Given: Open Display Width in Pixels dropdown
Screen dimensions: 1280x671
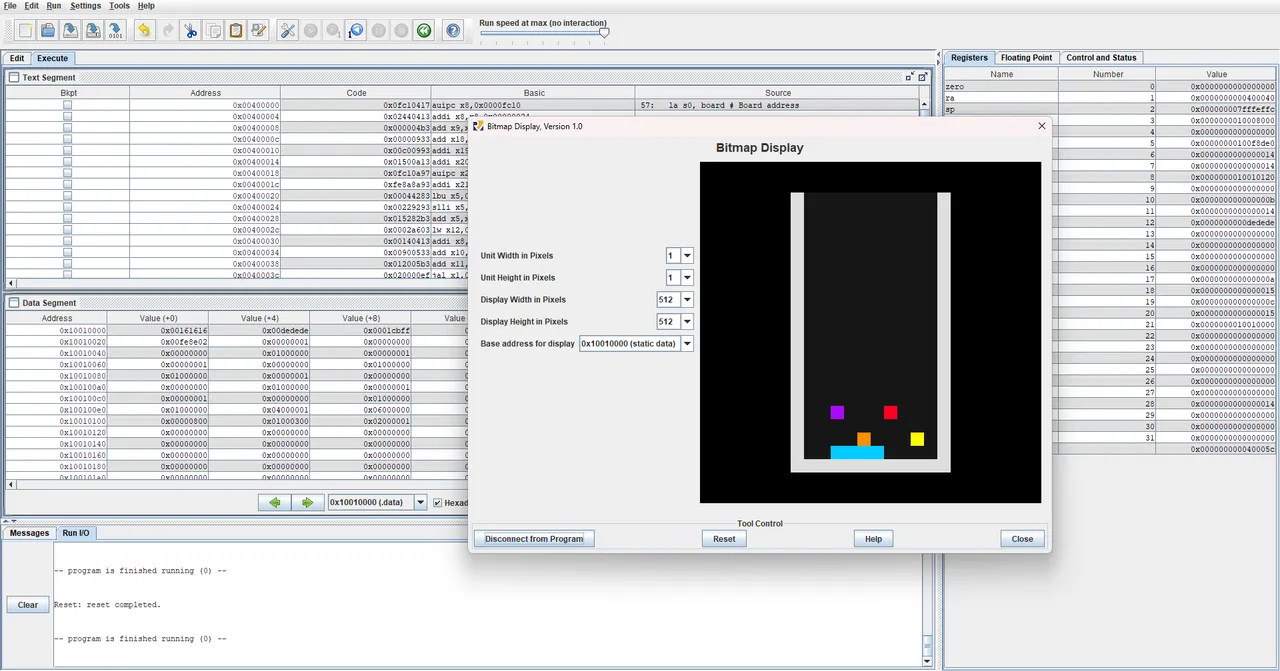Looking at the screenshot, I should click(687, 300).
